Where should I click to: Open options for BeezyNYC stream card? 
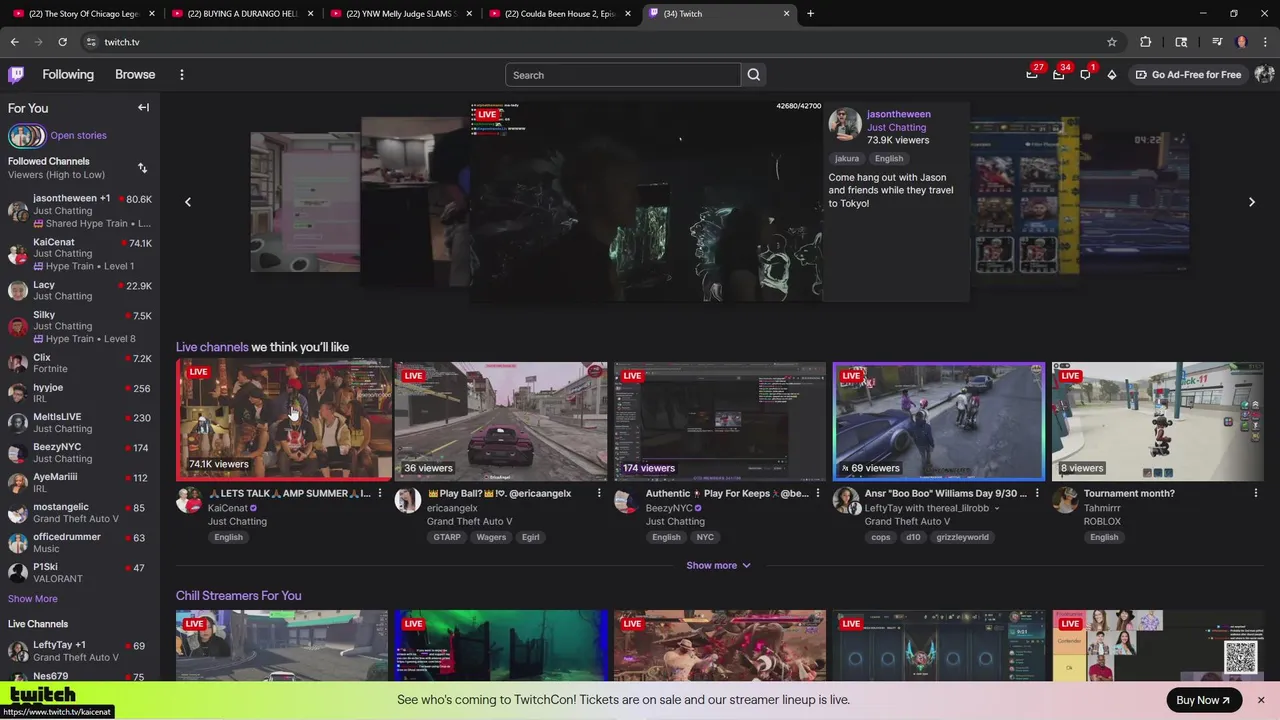818,493
